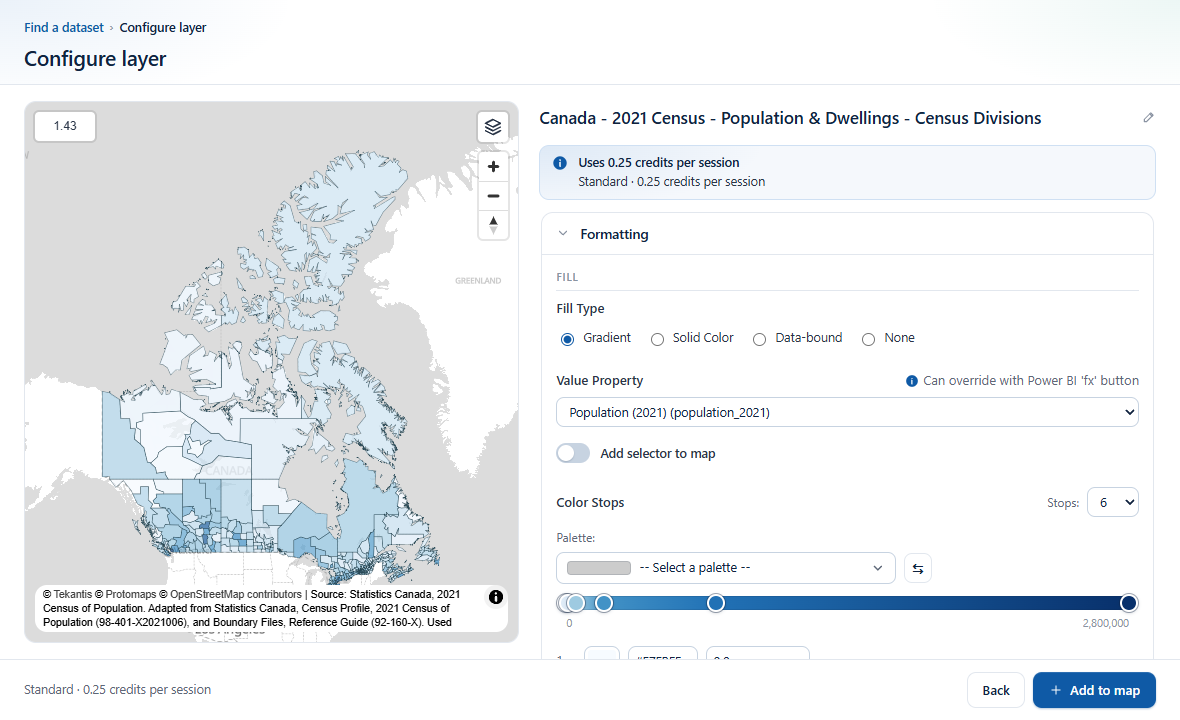This screenshot has width=1180, height=720.
Task: Select Solid Color fill type
Action: (657, 339)
